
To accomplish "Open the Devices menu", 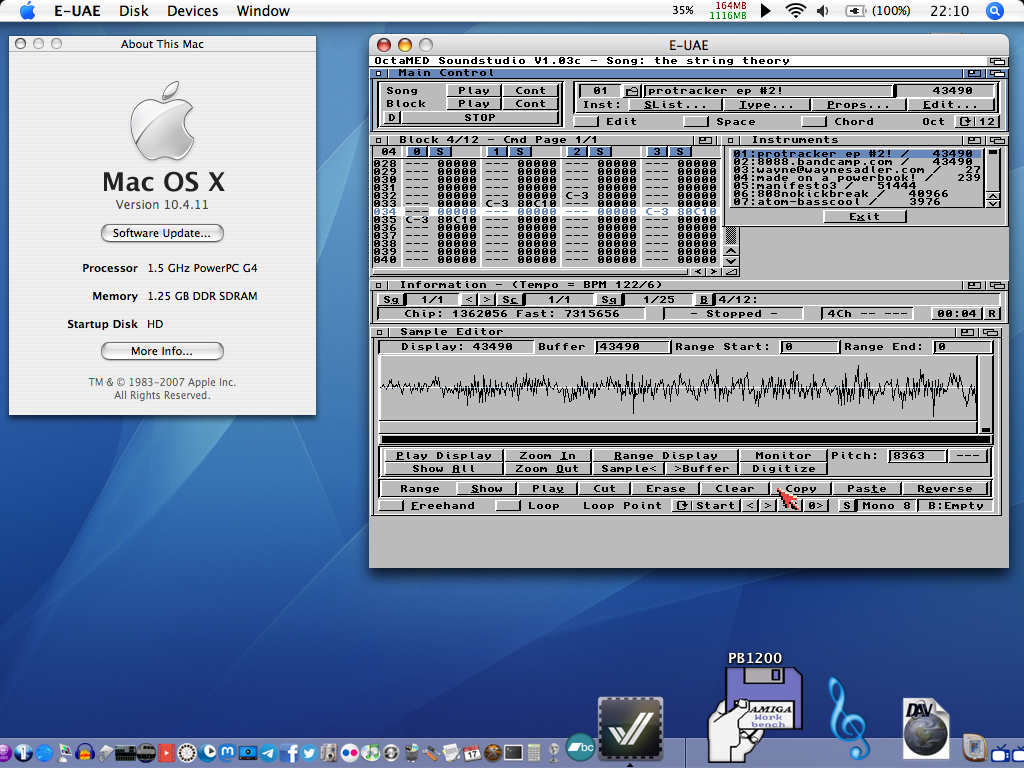I will 192,11.
